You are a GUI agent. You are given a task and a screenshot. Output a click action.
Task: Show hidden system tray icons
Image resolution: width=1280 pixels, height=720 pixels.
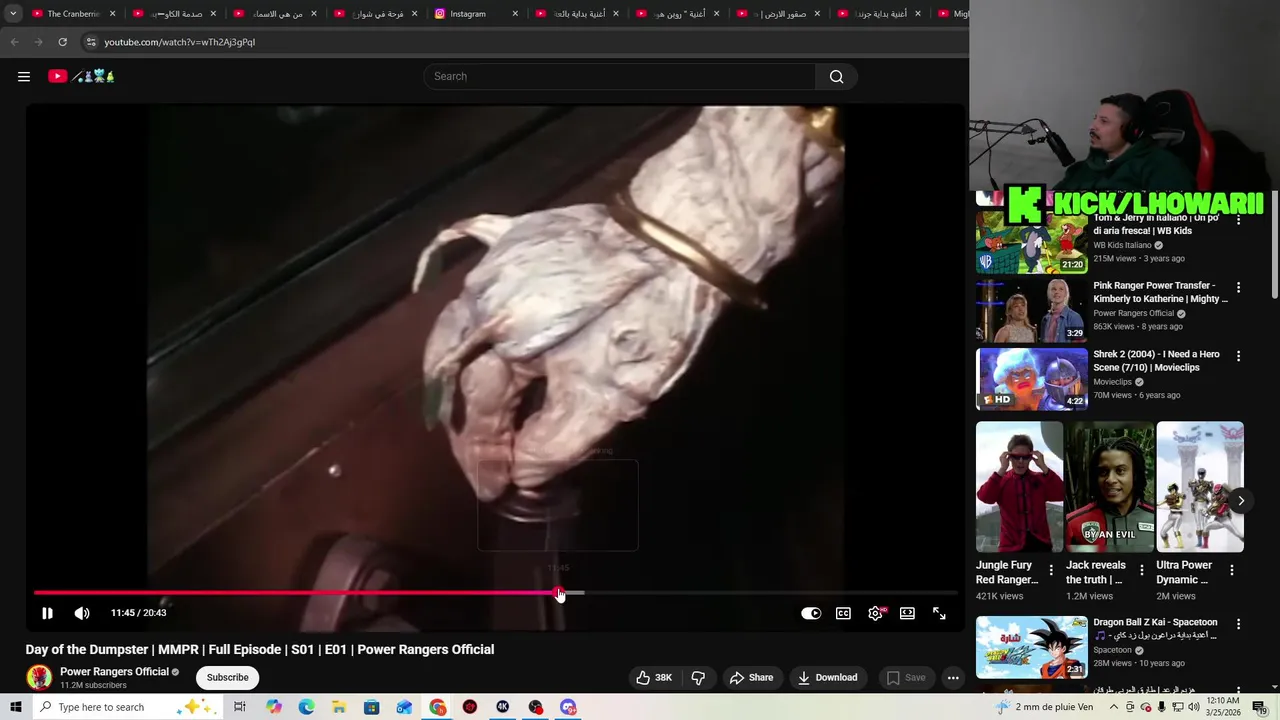(1114, 707)
